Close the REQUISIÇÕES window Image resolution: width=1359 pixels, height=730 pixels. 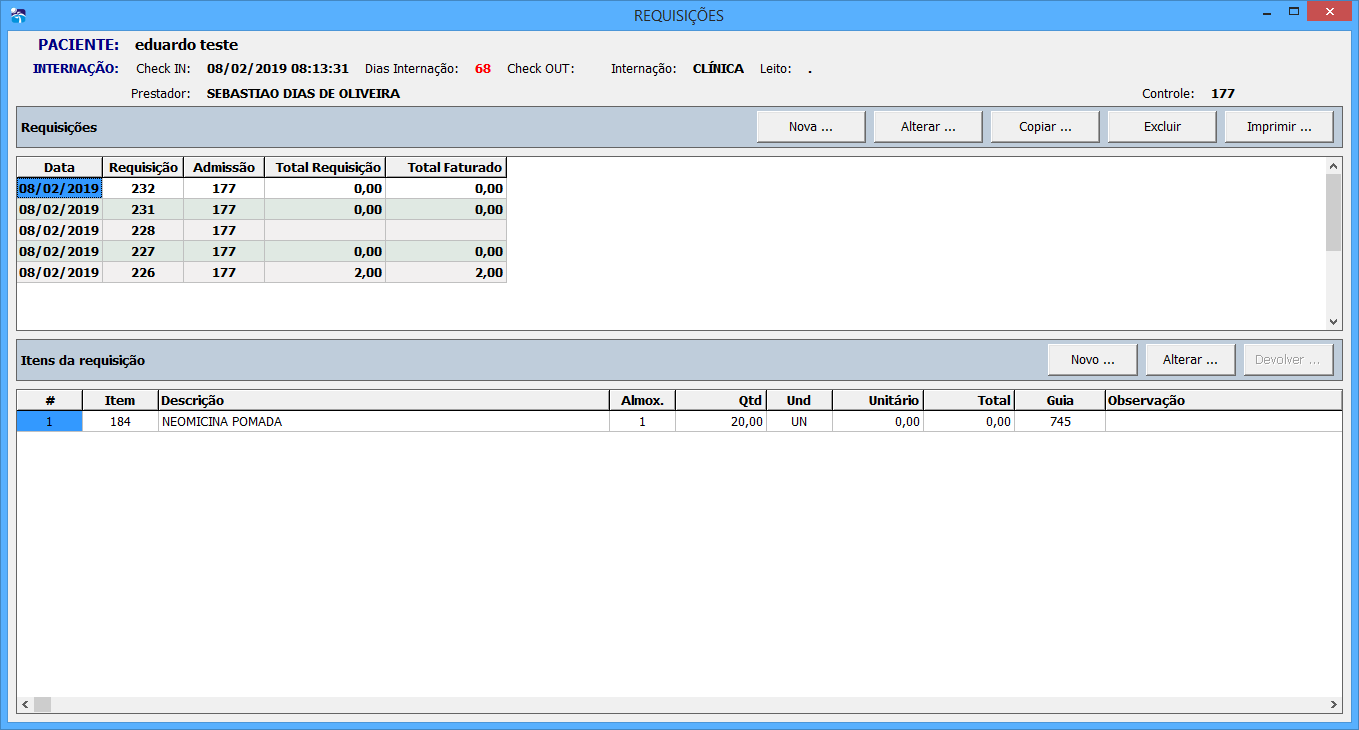tap(1330, 13)
